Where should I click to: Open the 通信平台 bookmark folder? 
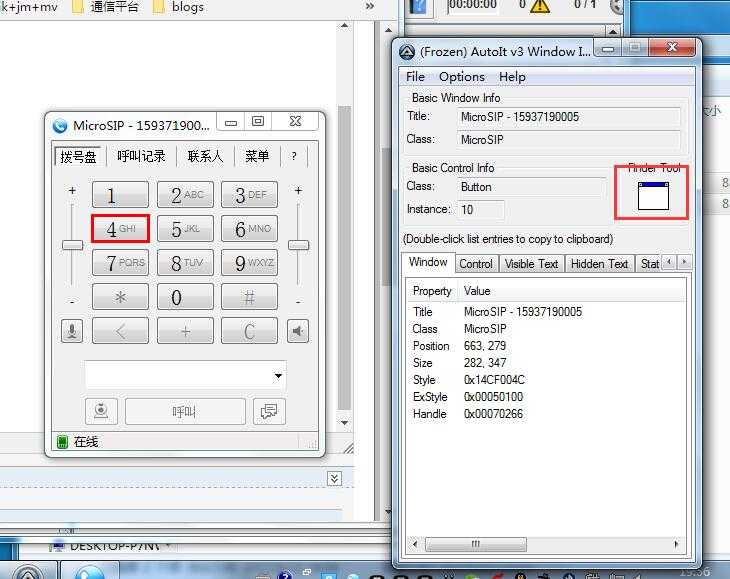pos(106,7)
